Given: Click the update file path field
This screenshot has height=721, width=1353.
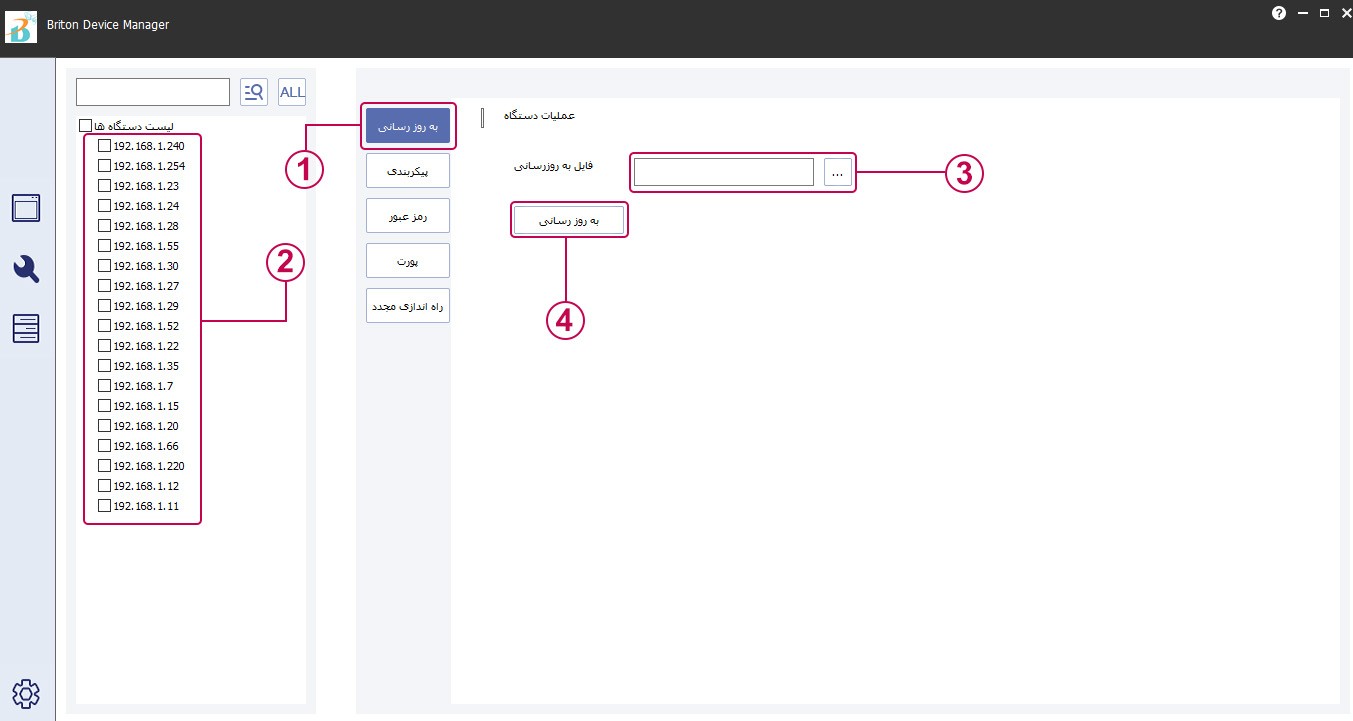Looking at the screenshot, I should coord(723,173).
